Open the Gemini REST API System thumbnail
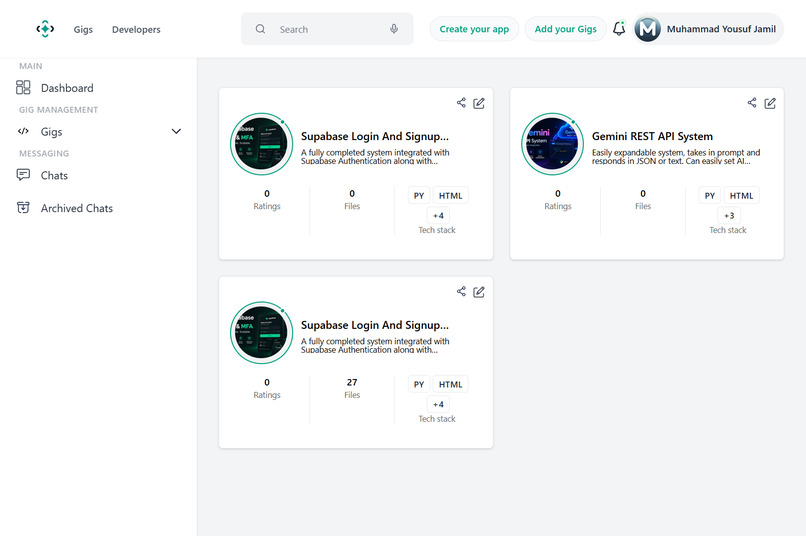Screen dimensions: 806x536 pos(553,144)
